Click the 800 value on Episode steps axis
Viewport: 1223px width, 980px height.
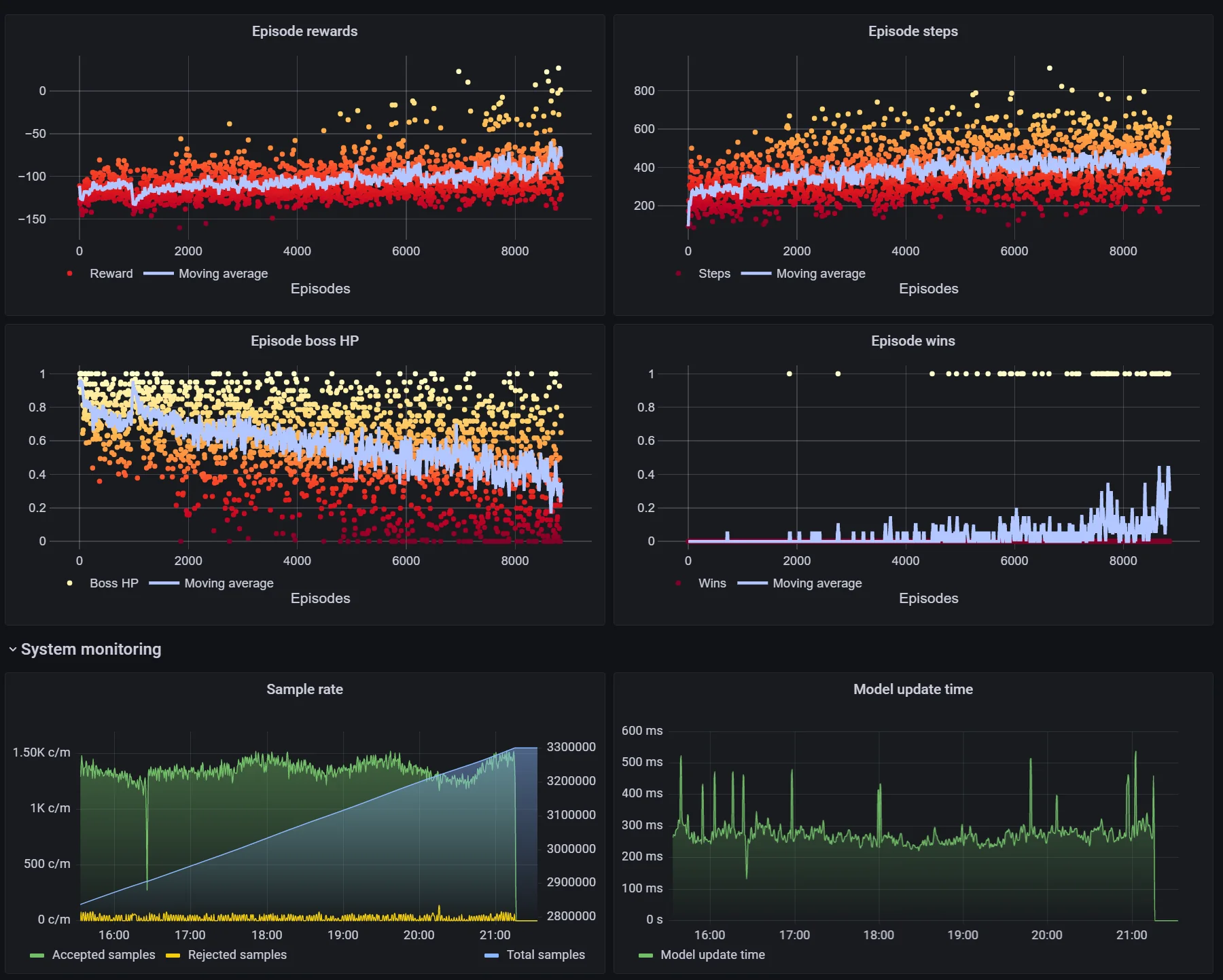pyautogui.click(x=644, y=91)
